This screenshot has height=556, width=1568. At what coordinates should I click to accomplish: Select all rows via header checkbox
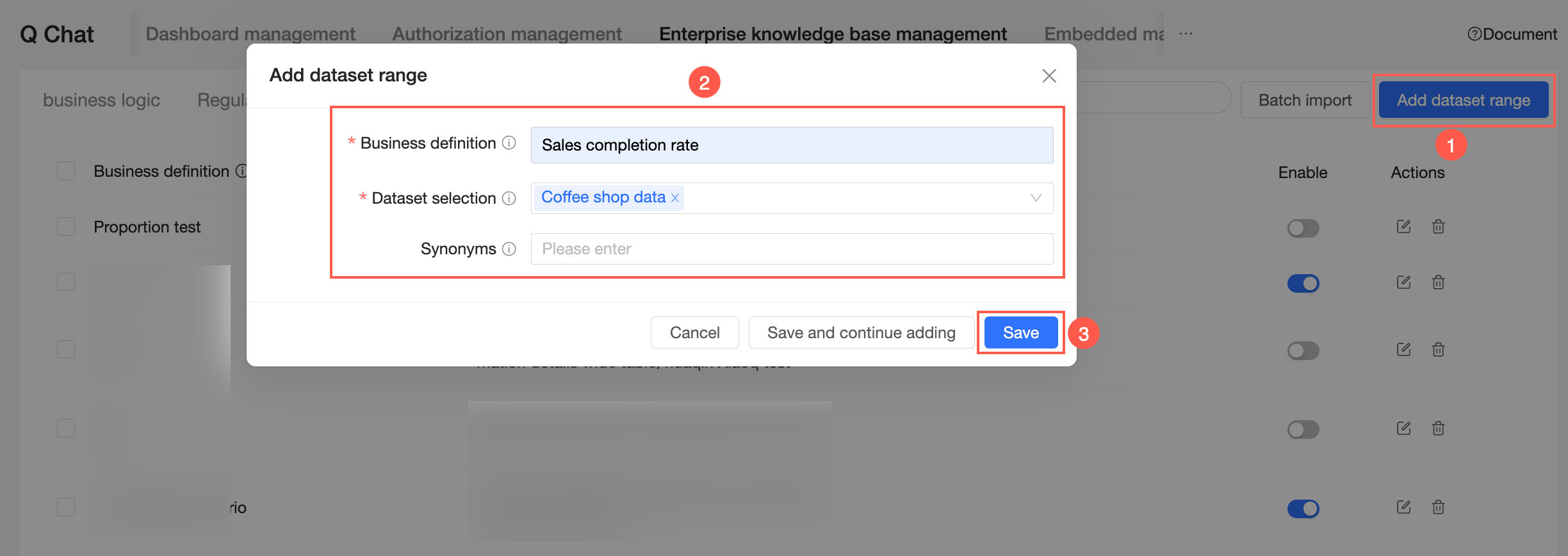[x=66, y=171]
